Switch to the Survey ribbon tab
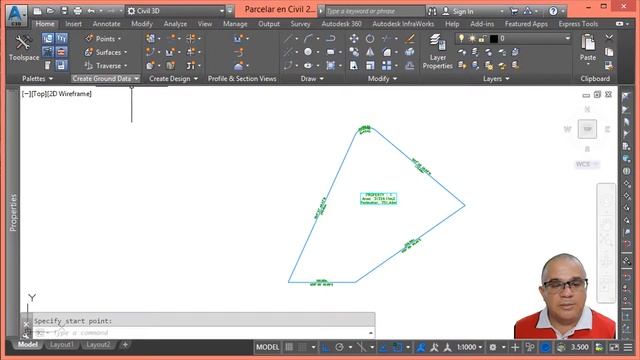The width and height of the screenshot is (640, 360). click(x=300, y=24)
